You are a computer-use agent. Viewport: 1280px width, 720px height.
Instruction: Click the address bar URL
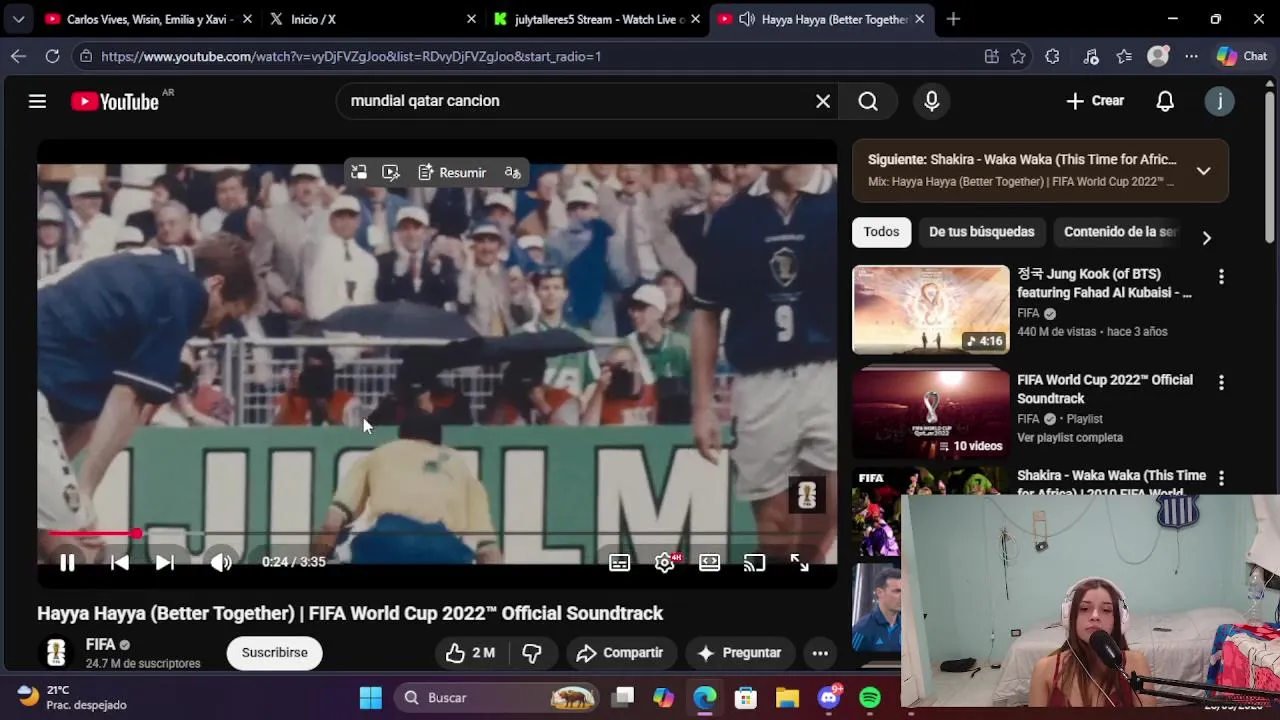351,57
